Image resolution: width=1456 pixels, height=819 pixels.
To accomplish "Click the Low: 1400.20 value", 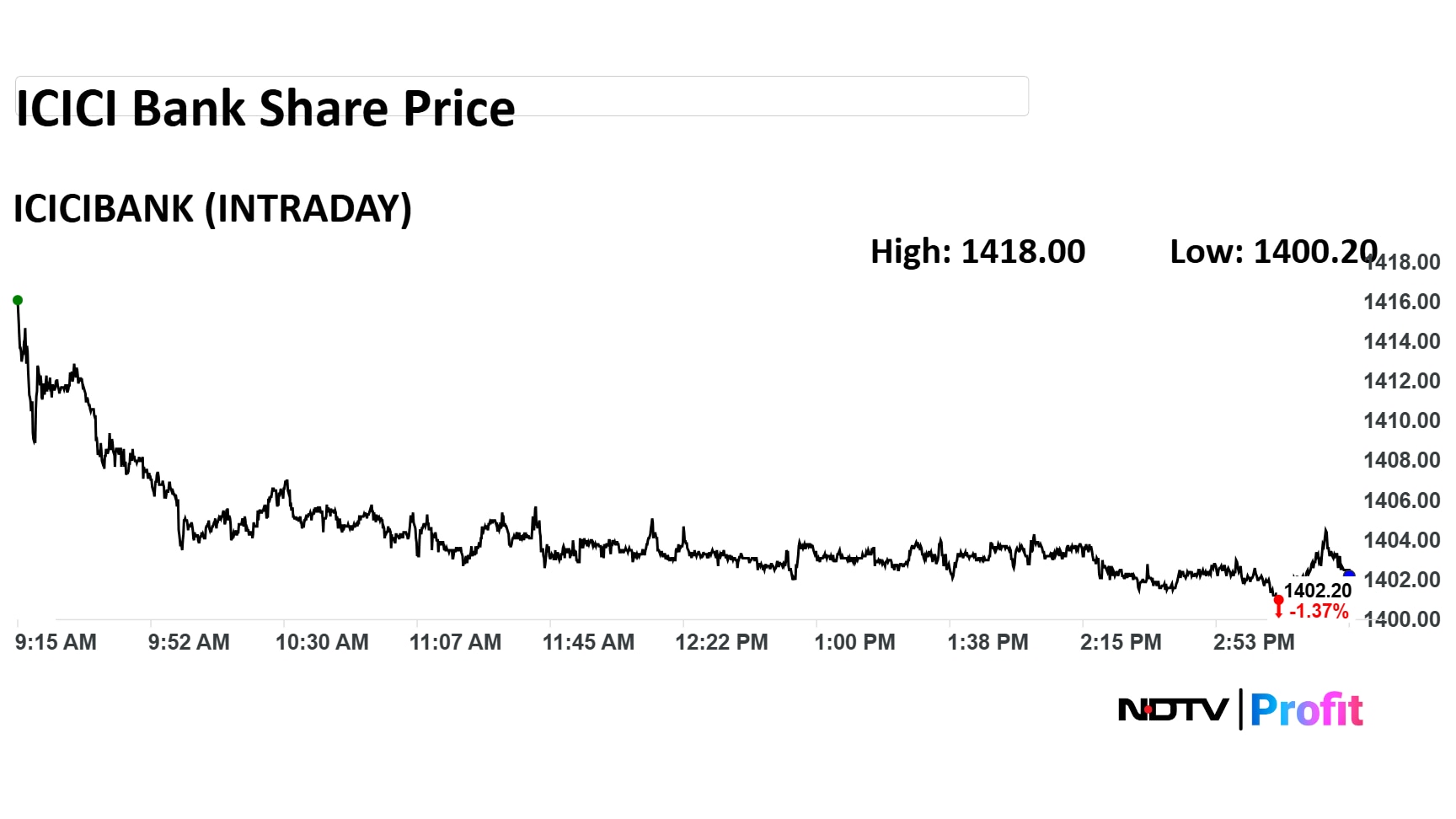I will click(1272, 252).
